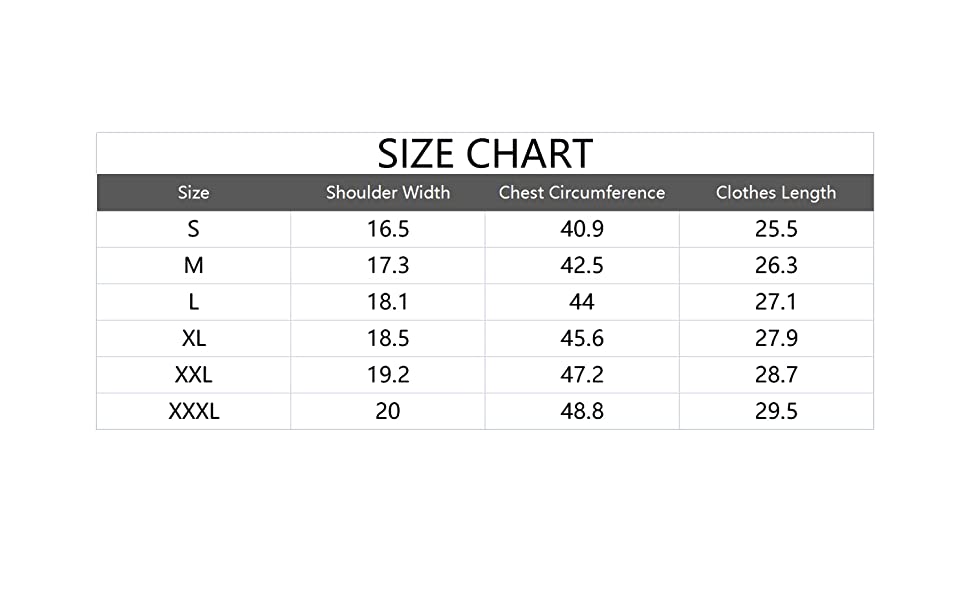Select clothes length value 27.9
Viewport: 970px width, 600px height.
click(x=776, y=338)
